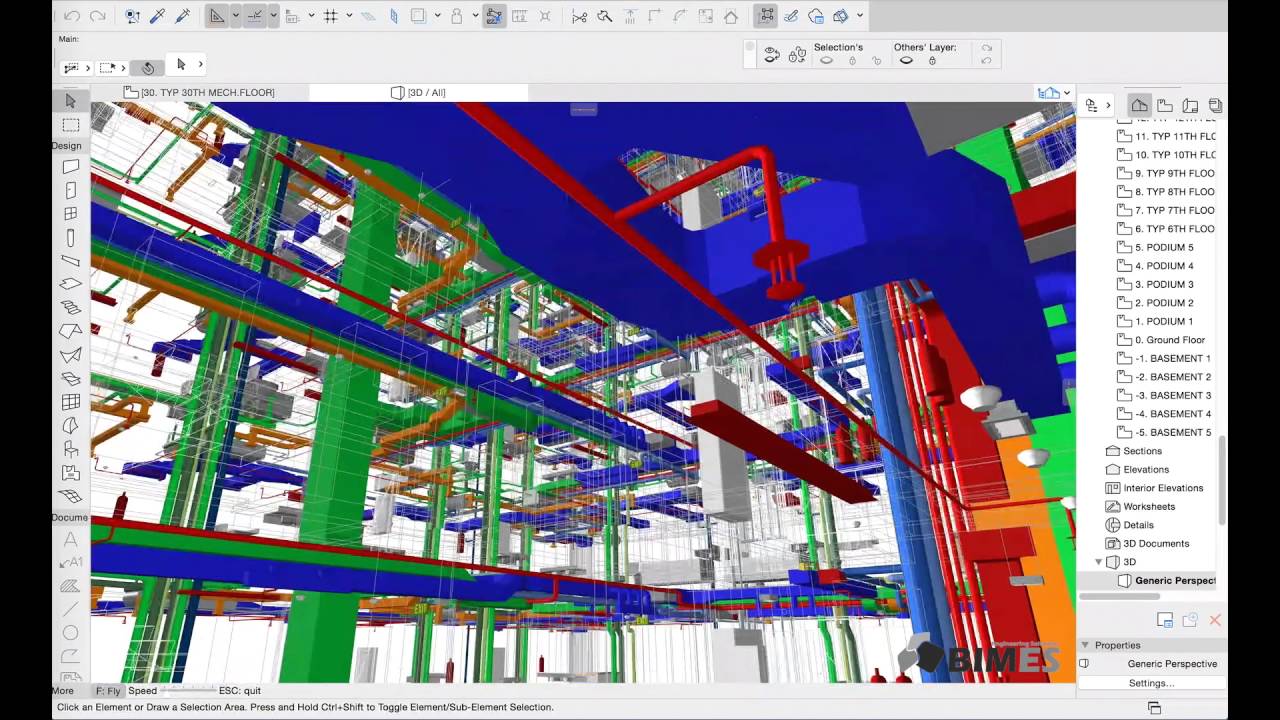The width and height of the screenshot is (1280, 720).
Task: Select the Object chair tool
Action: [x=70, y=449]
